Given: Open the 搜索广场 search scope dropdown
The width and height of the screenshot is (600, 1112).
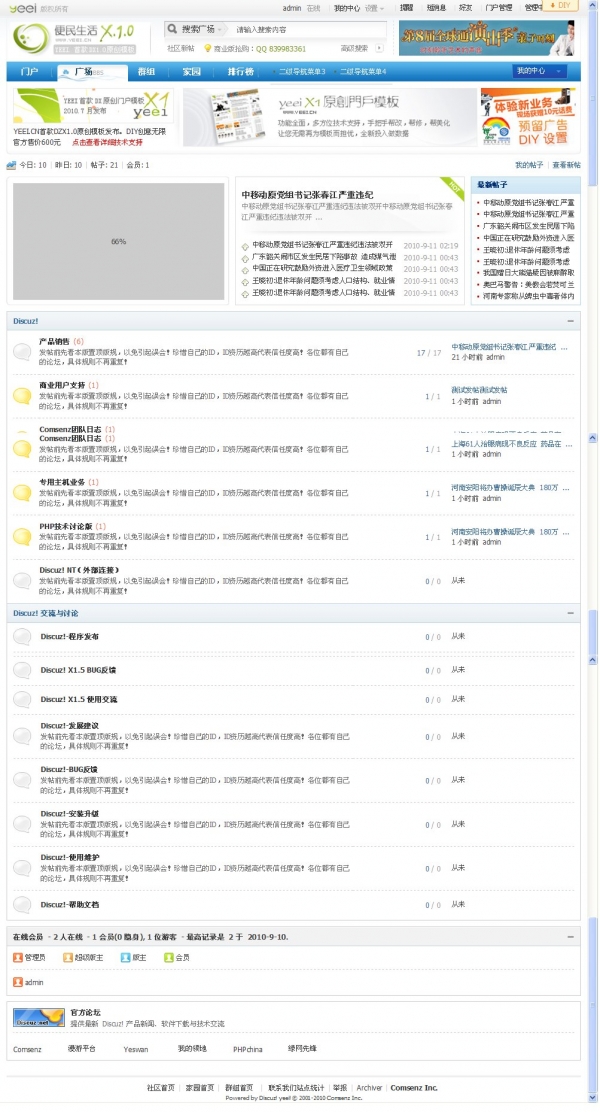Looking at the screenshot, I should pyautogui.click(x=201, y=29).
